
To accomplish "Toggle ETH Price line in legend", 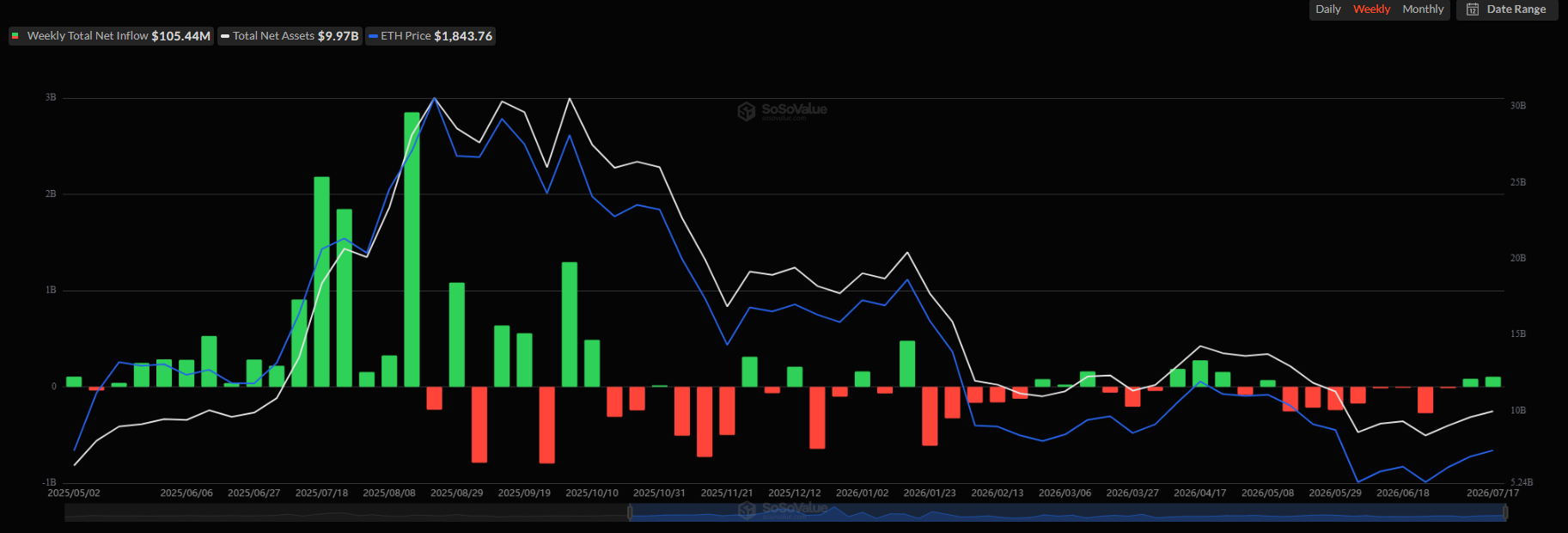I will pos(430,36).
